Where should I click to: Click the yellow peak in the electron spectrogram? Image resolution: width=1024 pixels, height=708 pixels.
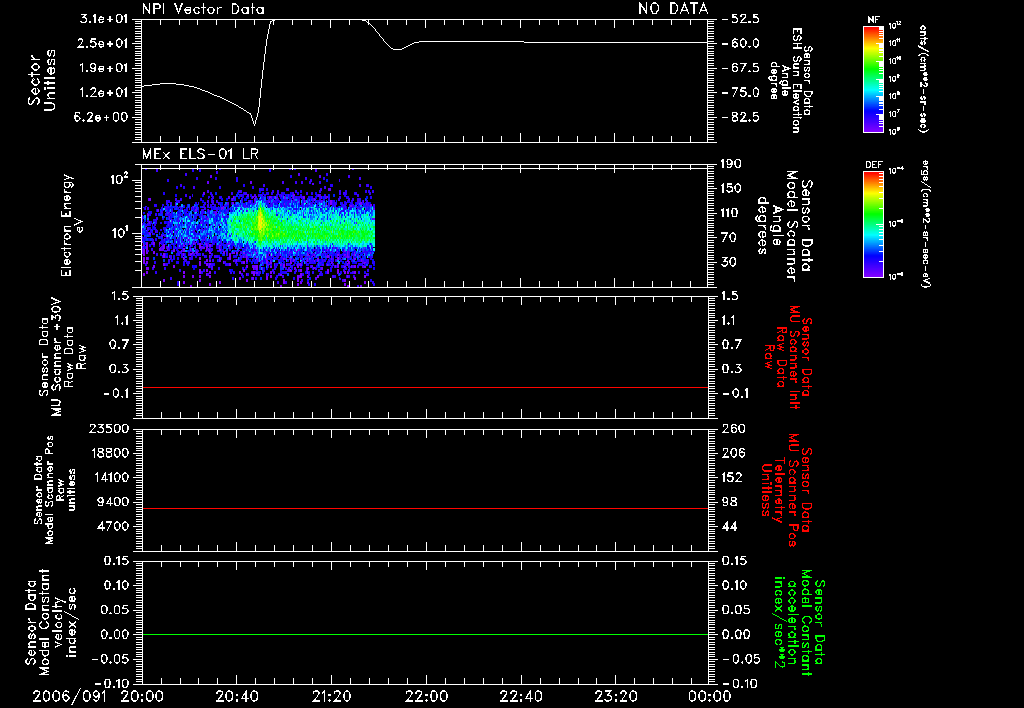[261, 223]
